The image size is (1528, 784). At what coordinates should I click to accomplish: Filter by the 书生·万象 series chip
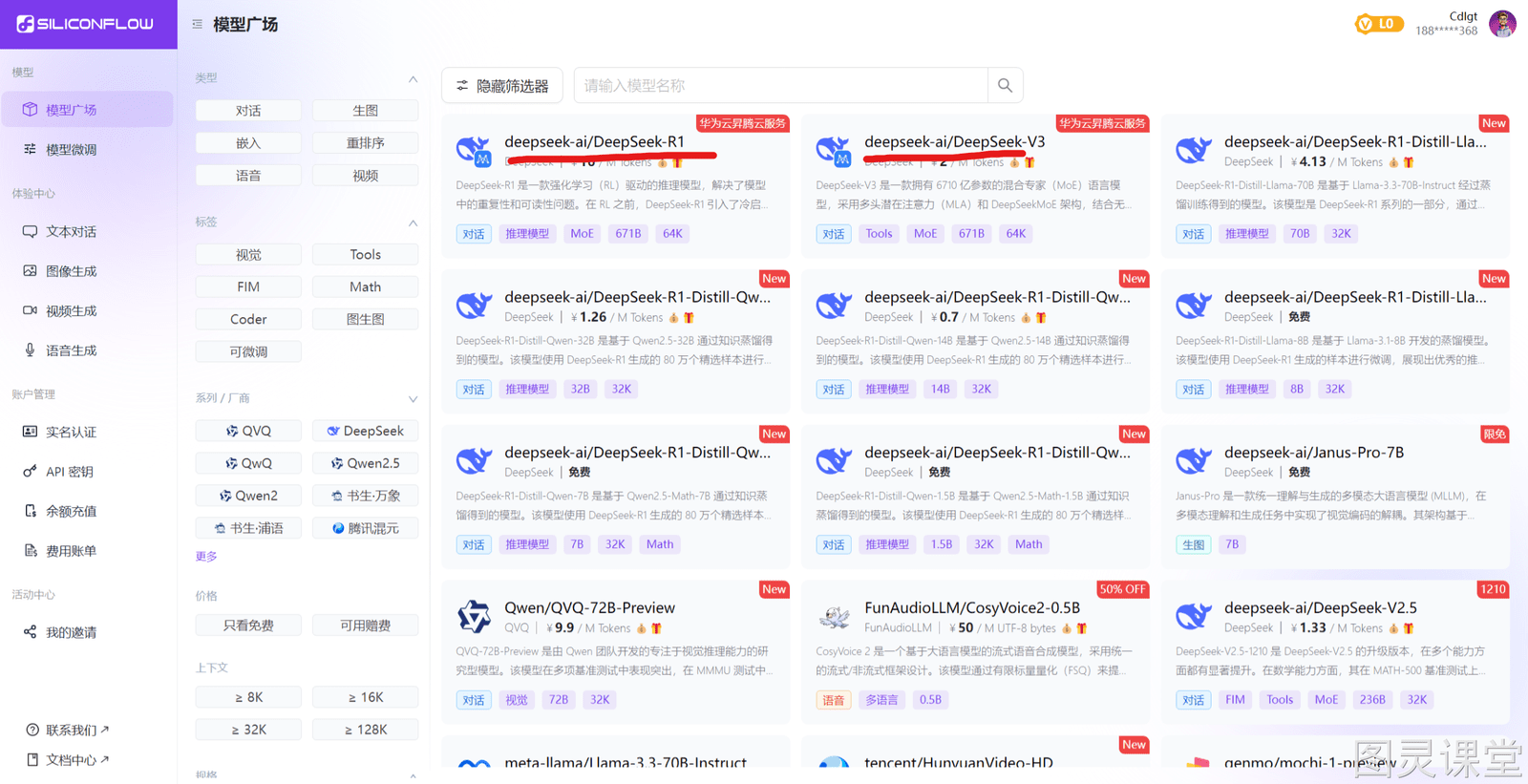365,497
